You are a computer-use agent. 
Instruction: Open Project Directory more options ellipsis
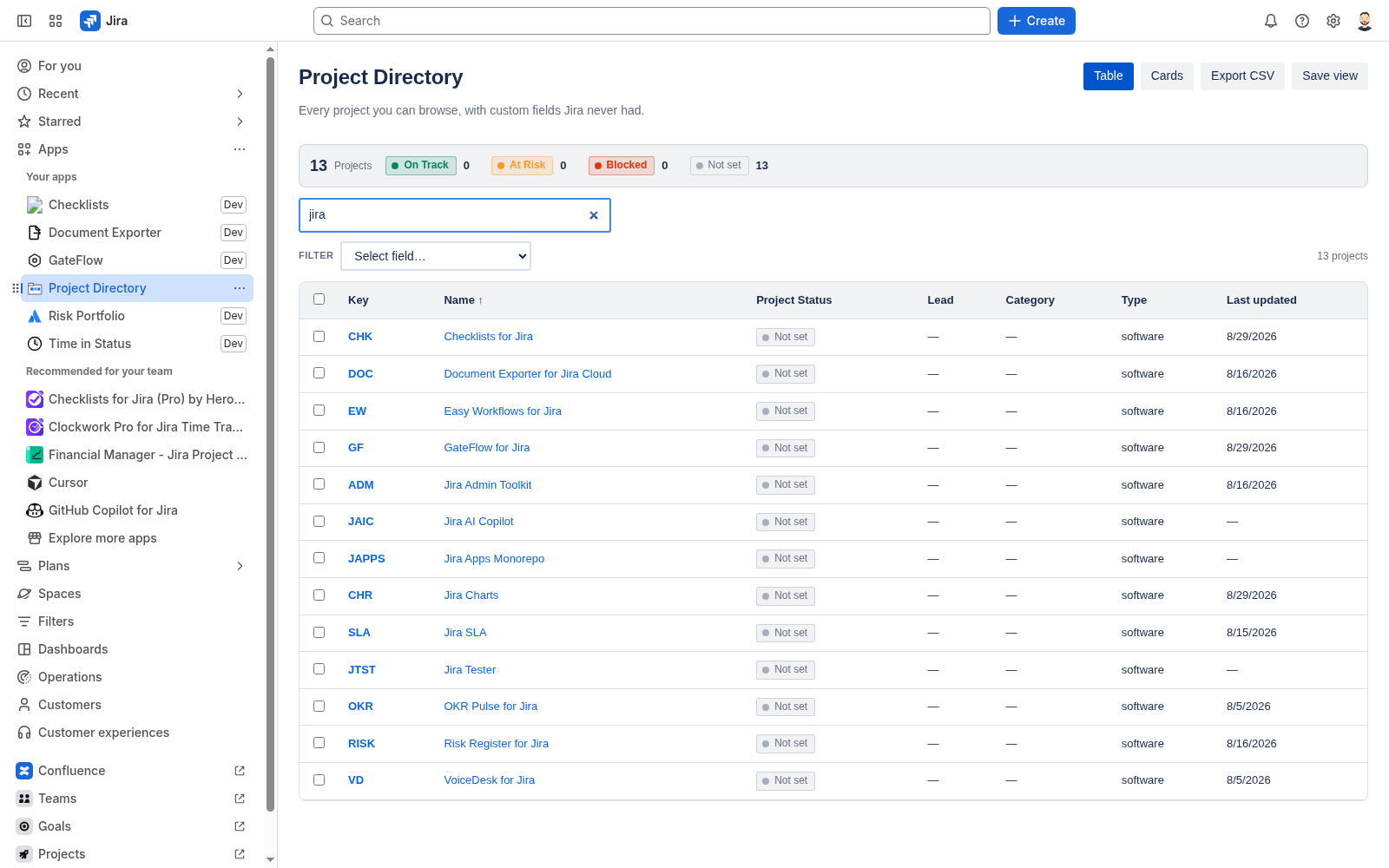(240, 288)
